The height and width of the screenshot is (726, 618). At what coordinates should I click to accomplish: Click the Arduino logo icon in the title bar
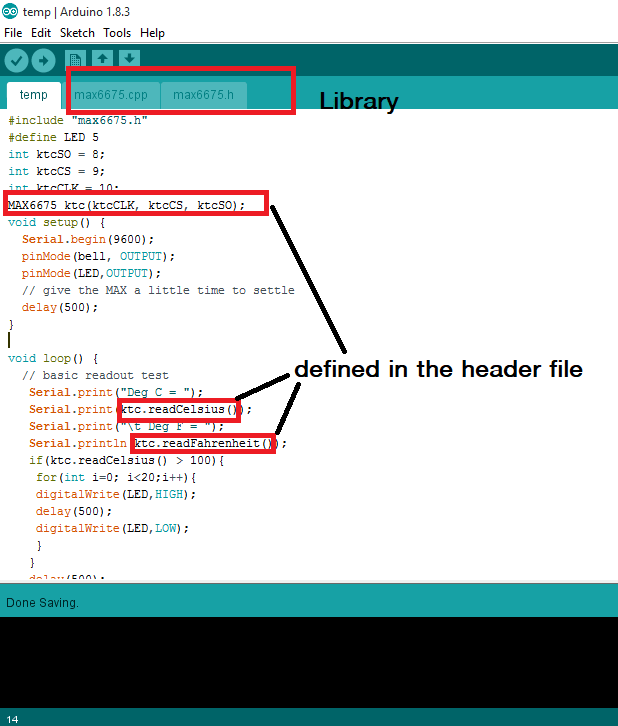pyautogui.click(x=10, y=11)
